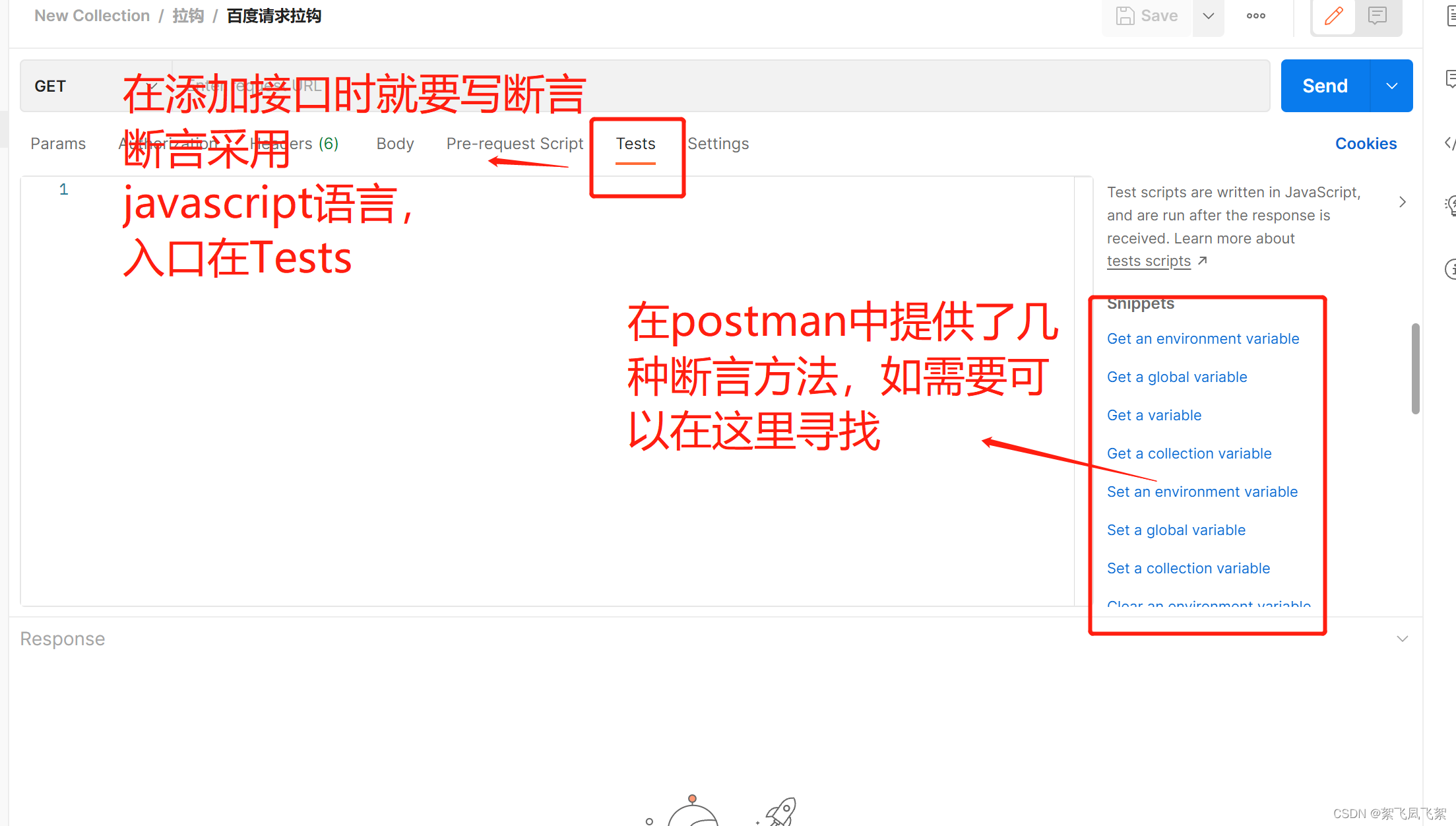Open the documentation icon in right sidebar
Screen dimensions: 1456x826
1451,16
